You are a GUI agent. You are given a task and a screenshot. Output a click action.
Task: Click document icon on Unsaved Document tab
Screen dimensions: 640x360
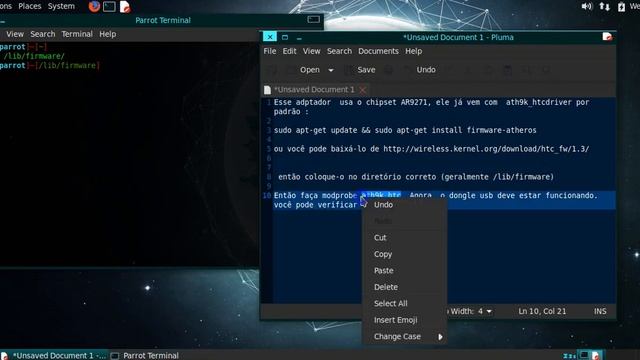[x=267, y=90]
